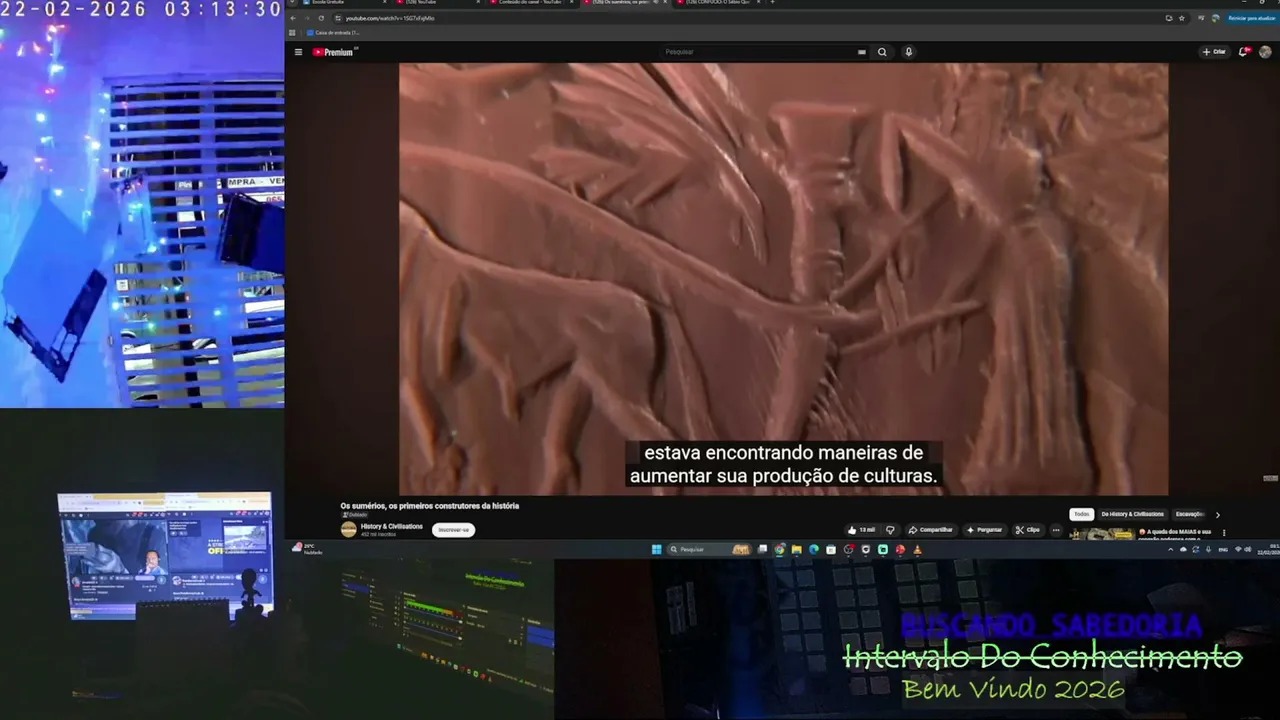This screenshot has width=1280, height=720.
Task: Click the video player to pause
Action: pyautogui.click(x=783, y=279)
